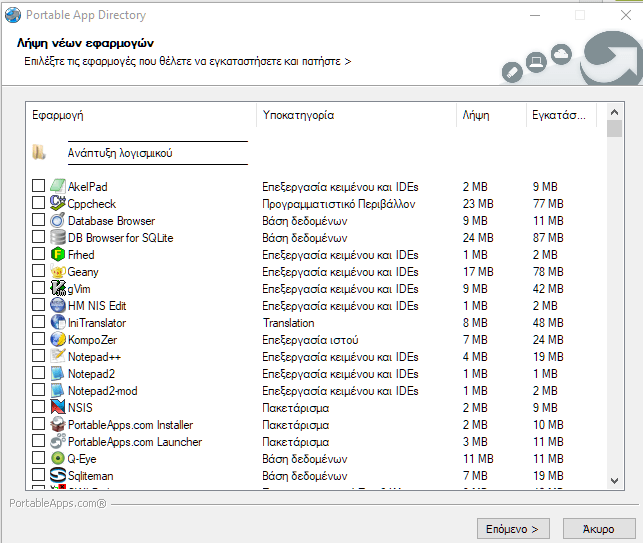The width and height of the screenshot is (643, 543).
Task: Check the KompoZer checkbox
Action: pos(39,339)
